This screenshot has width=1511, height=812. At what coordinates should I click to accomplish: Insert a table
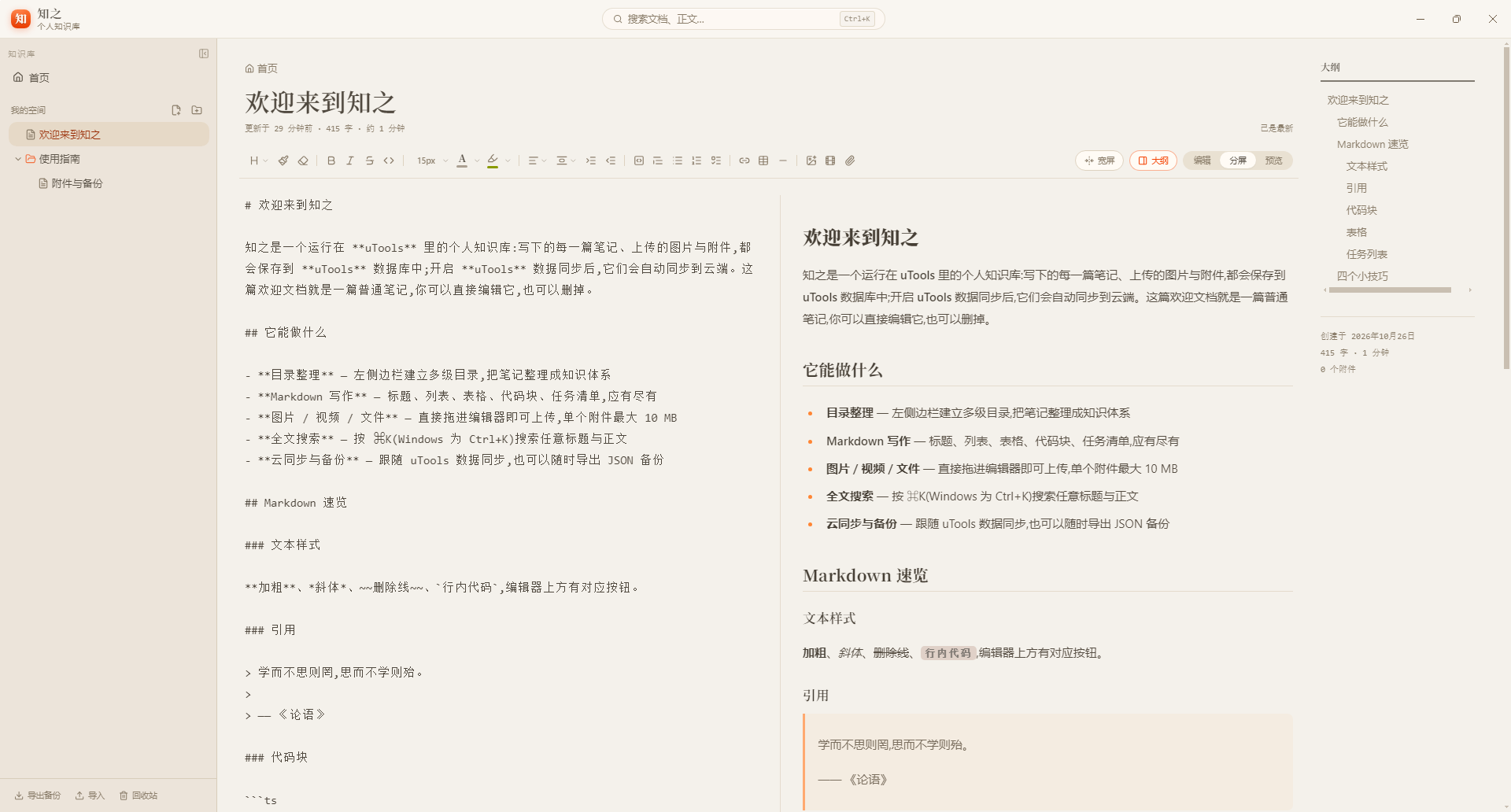click(763, 161)
